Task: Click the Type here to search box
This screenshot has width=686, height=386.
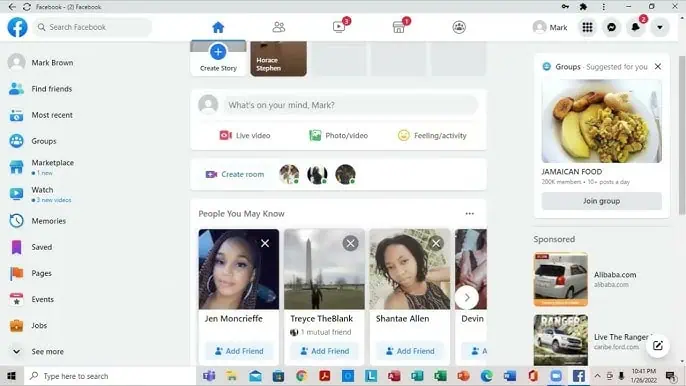Action: coord(109,376)
